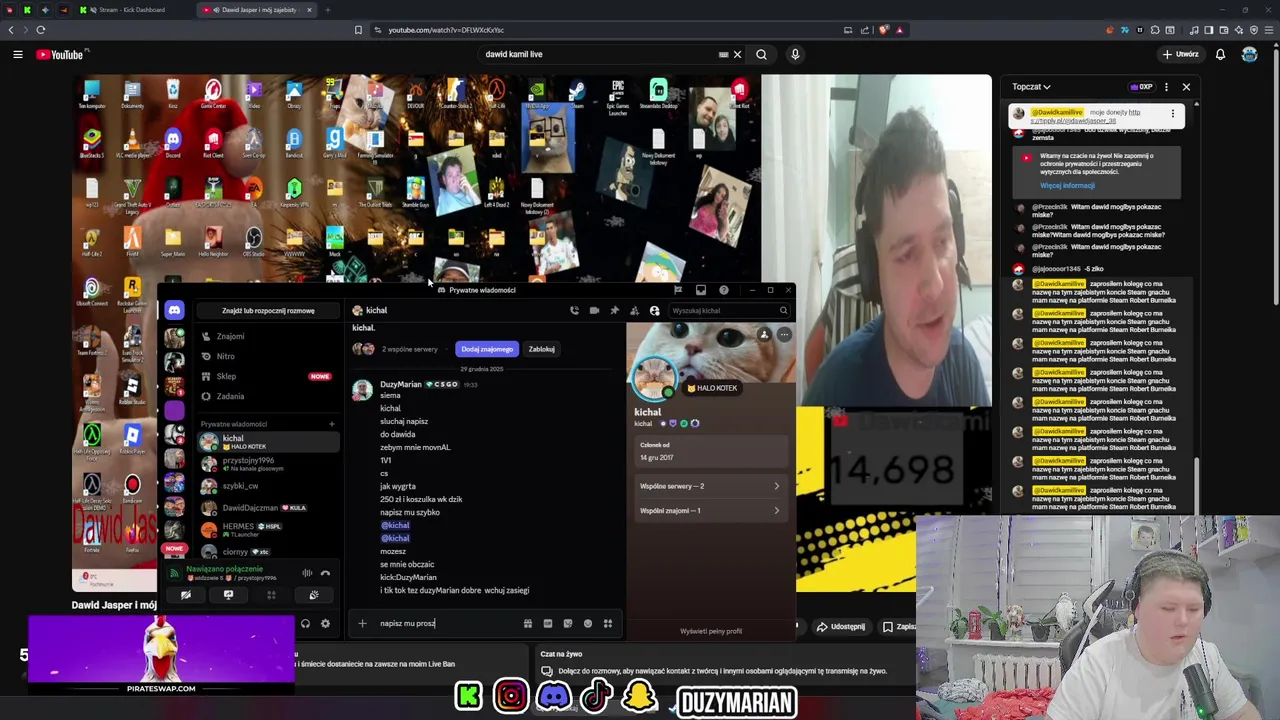Click the YouTube search magnifier button

click(761, 54)
